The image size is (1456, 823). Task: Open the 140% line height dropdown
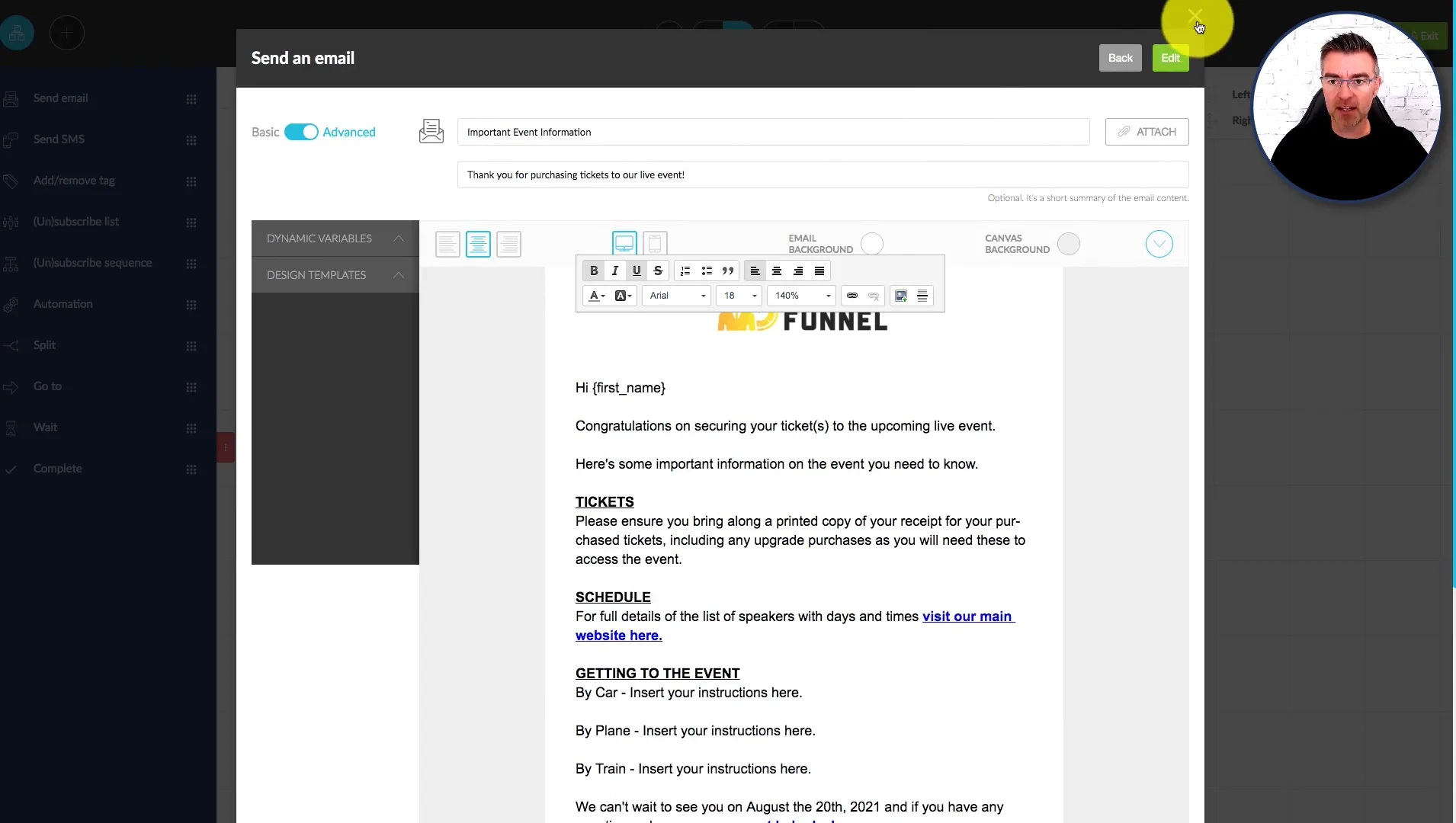(x=800, y=296)
